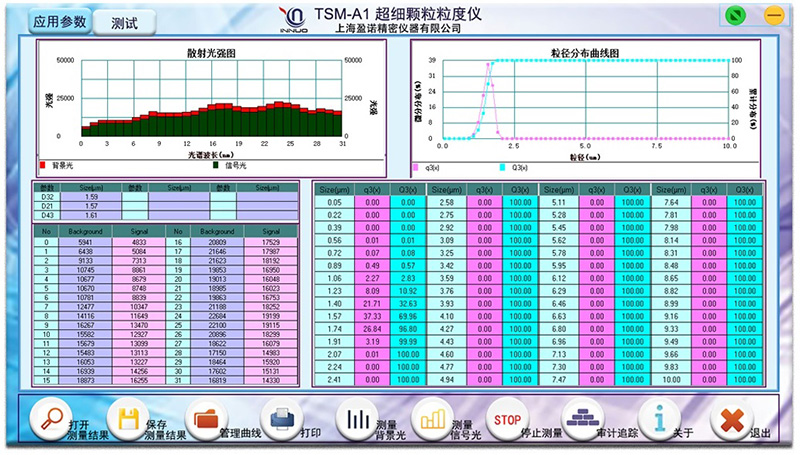Open the About (关于) info icon
The height and width of the screenshot is (455, 800).
[x=654, y=420]
